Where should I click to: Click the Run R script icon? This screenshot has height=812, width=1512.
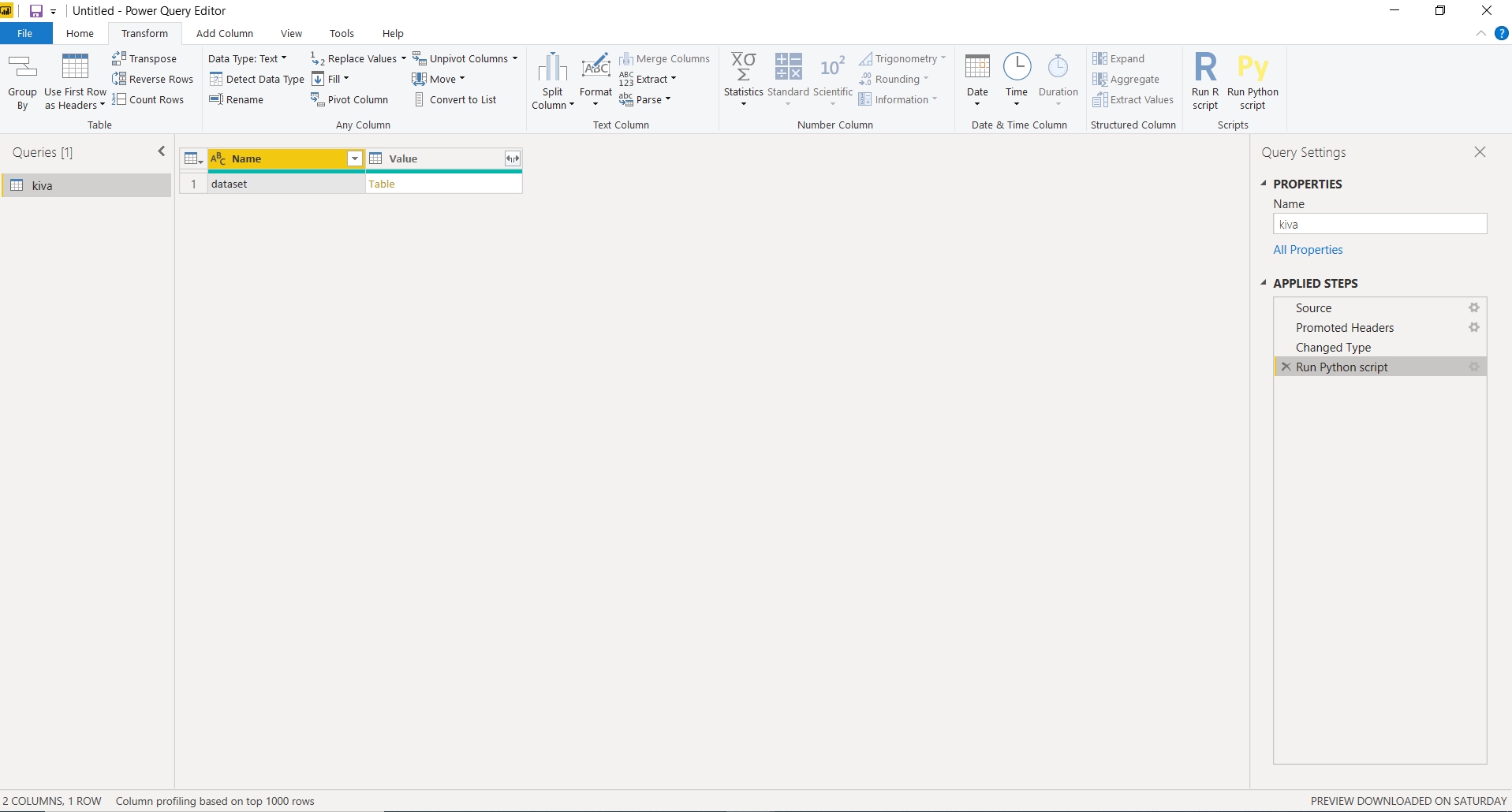(x=1205, y=69)
